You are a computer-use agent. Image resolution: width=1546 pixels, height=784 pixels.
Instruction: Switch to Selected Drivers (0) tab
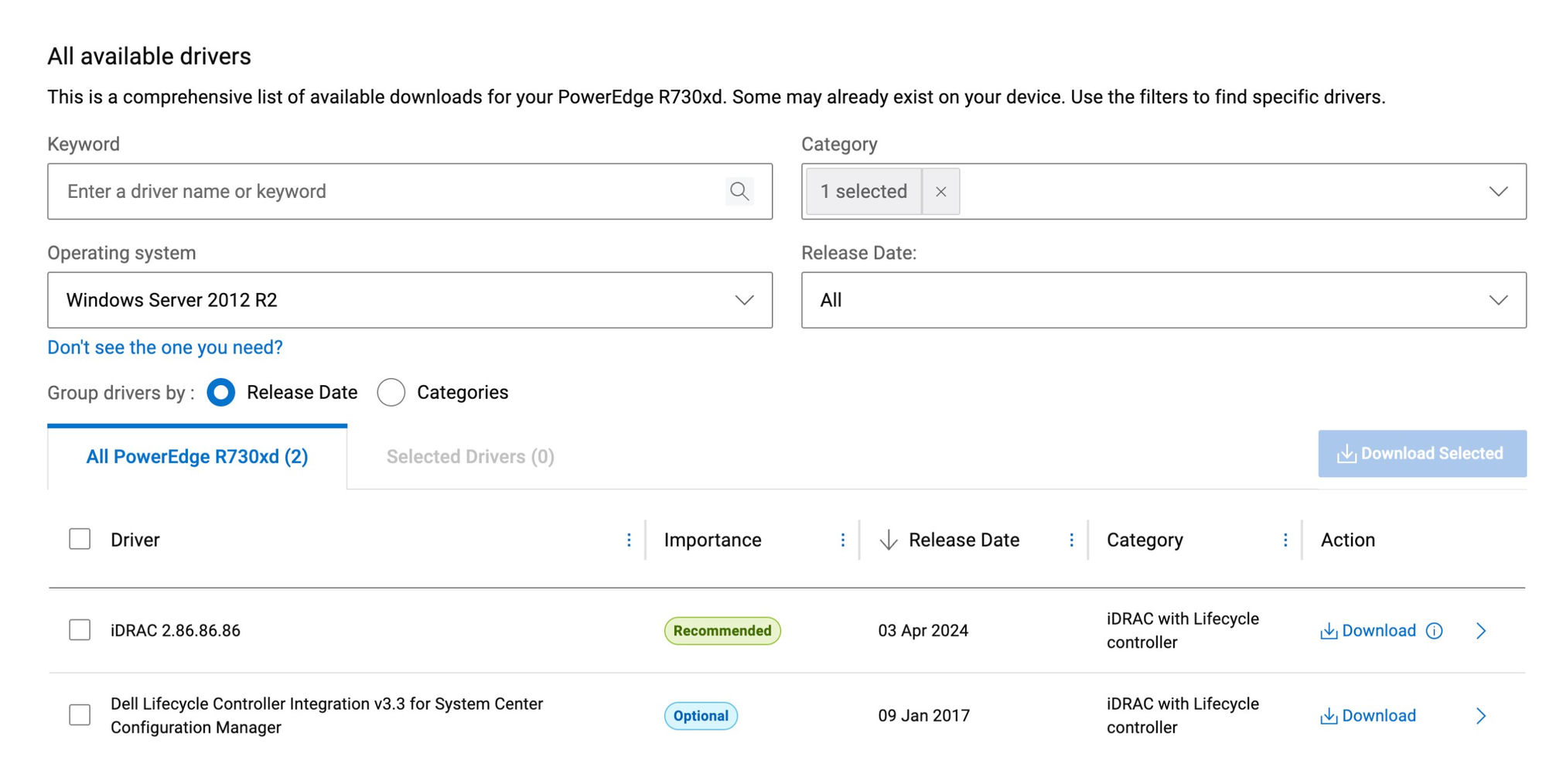pos(470,457)
